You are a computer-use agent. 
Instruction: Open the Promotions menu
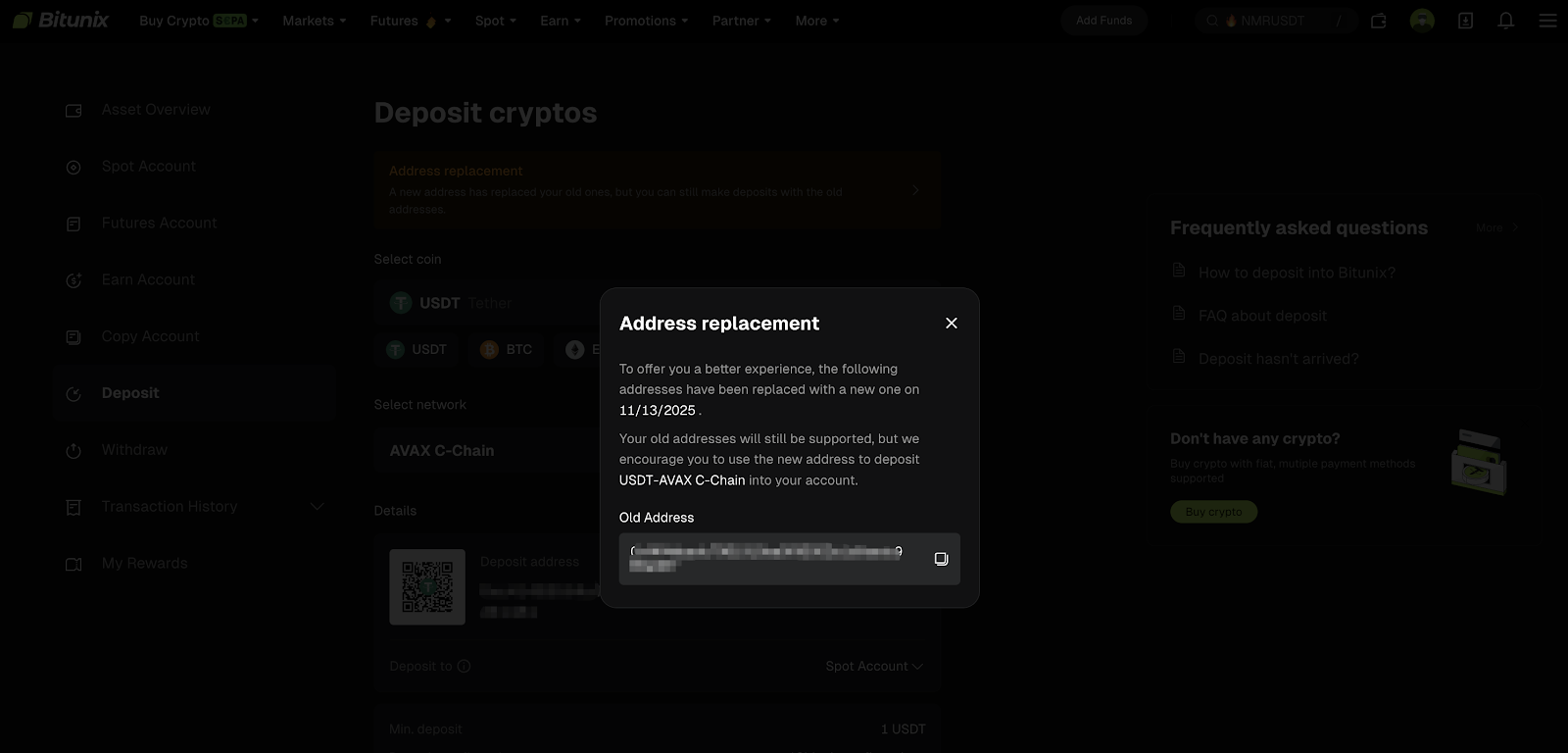pyautogui.click(x=646, y=21)
